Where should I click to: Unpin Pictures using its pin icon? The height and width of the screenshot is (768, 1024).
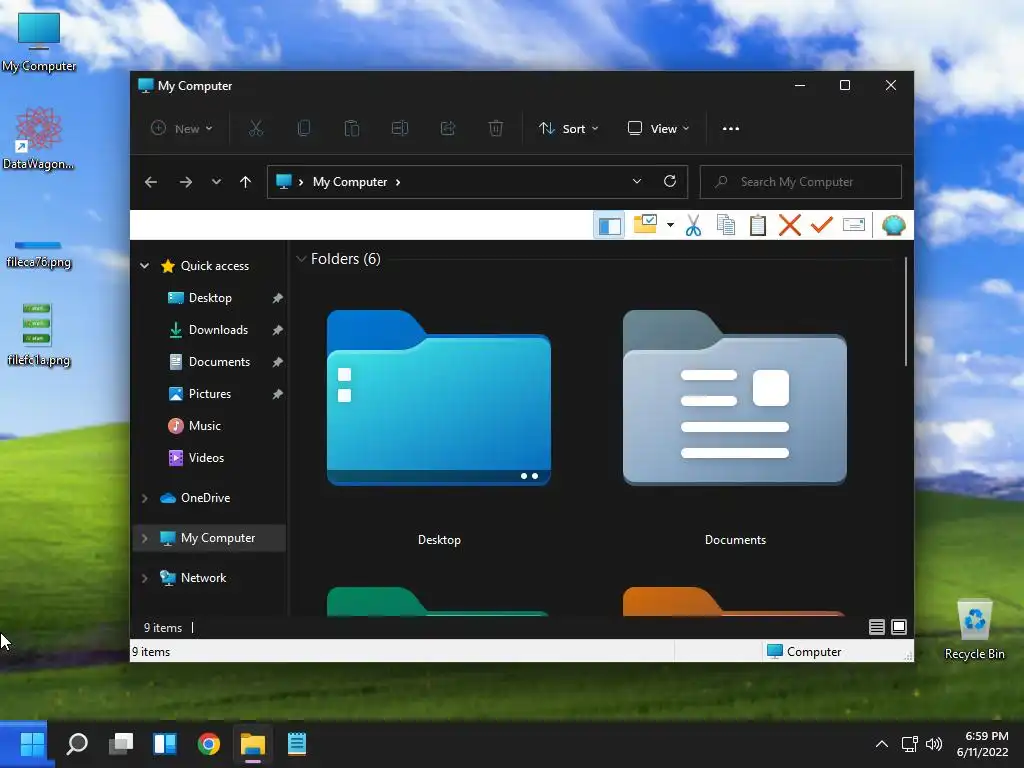tap(278, 394)
